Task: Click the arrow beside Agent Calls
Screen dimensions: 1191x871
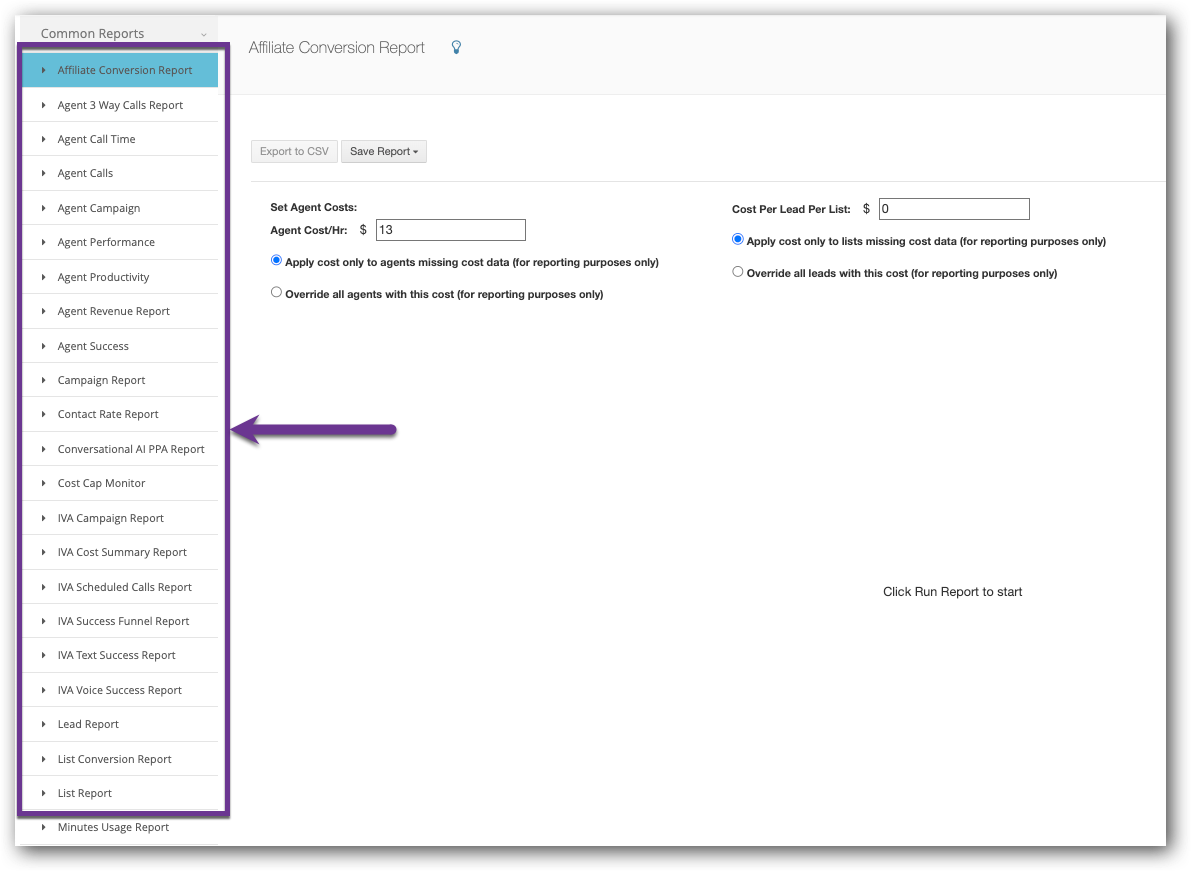Action: click(43, 173)
